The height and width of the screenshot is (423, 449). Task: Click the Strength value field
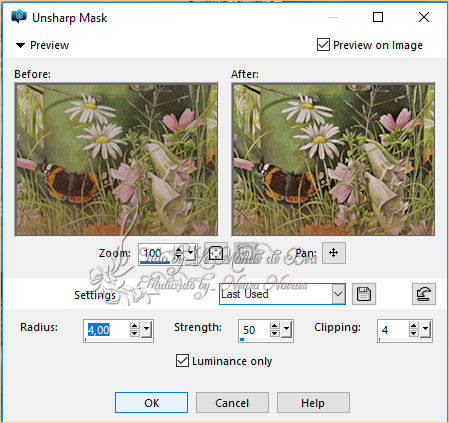click(255, 330)
